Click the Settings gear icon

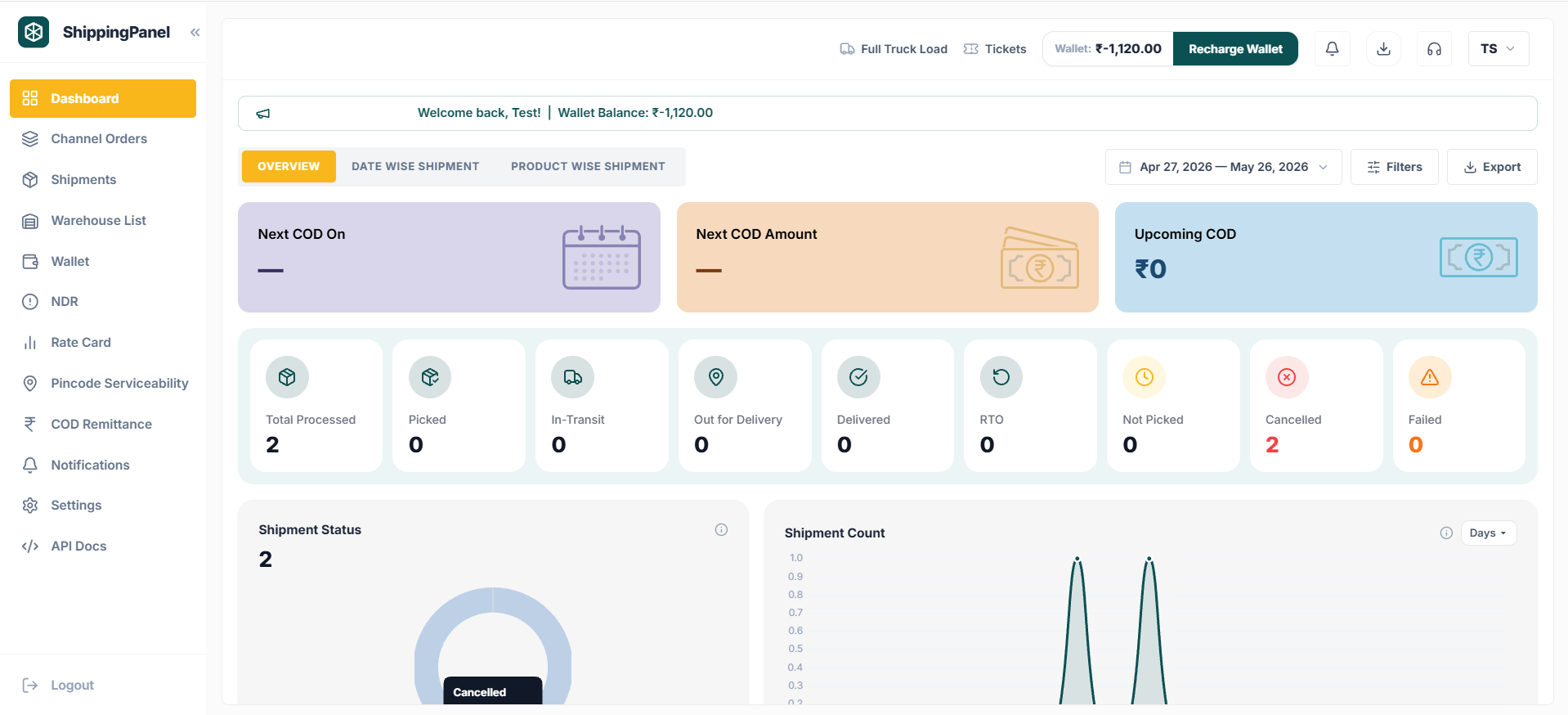[30, 506]
